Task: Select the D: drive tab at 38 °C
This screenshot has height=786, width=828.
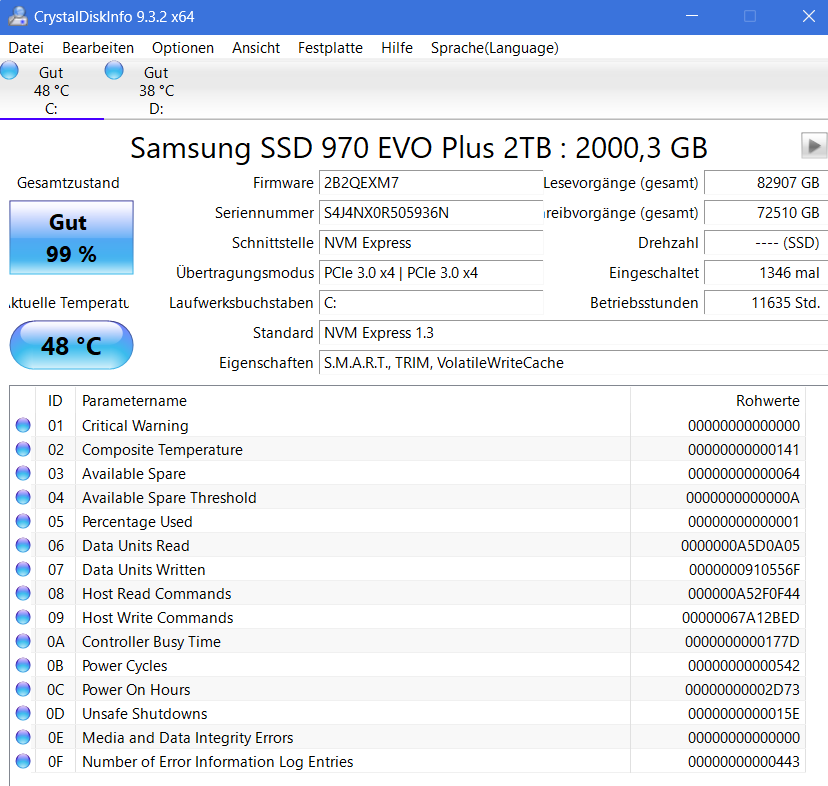Action: coord(156,90)
